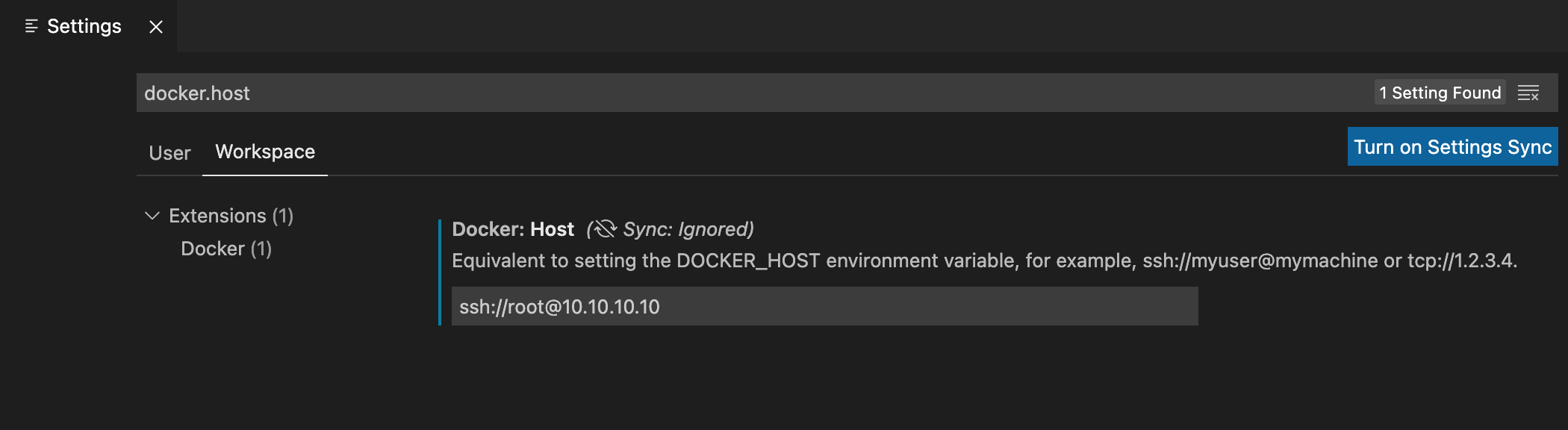The width and height of the screenshot is (1568, 430).
Task: Activate the Settings editor tab title
Action: (84, 26)
